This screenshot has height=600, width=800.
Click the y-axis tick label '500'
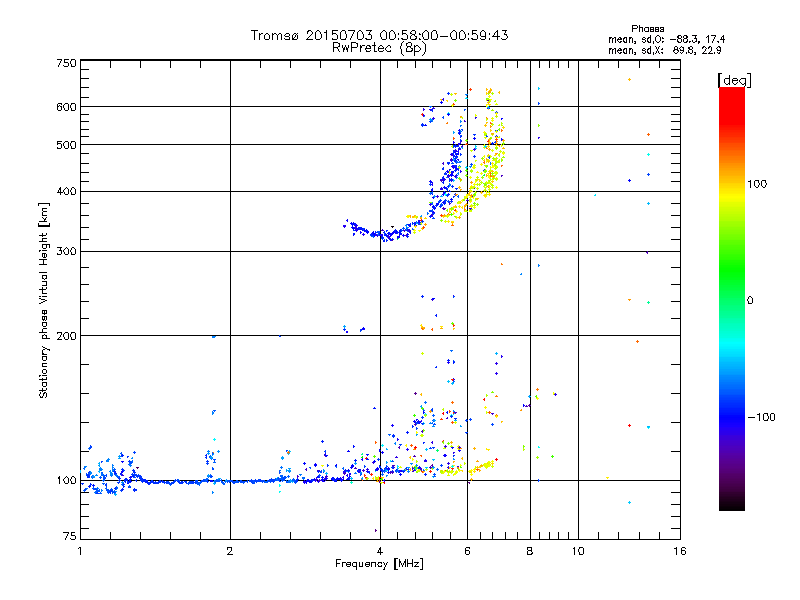point(66,145)
